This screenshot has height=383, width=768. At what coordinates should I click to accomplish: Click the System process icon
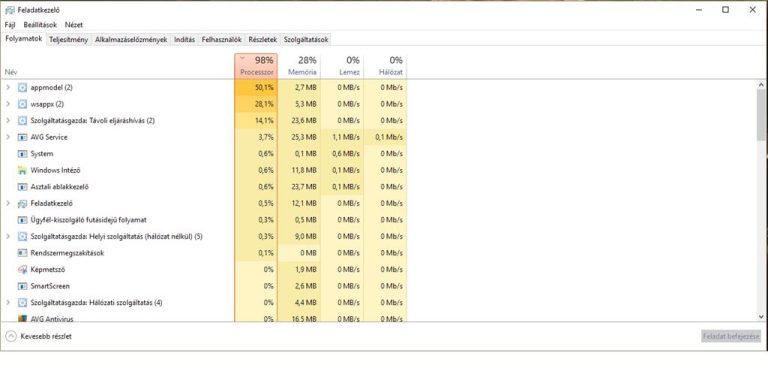(22, 154)
